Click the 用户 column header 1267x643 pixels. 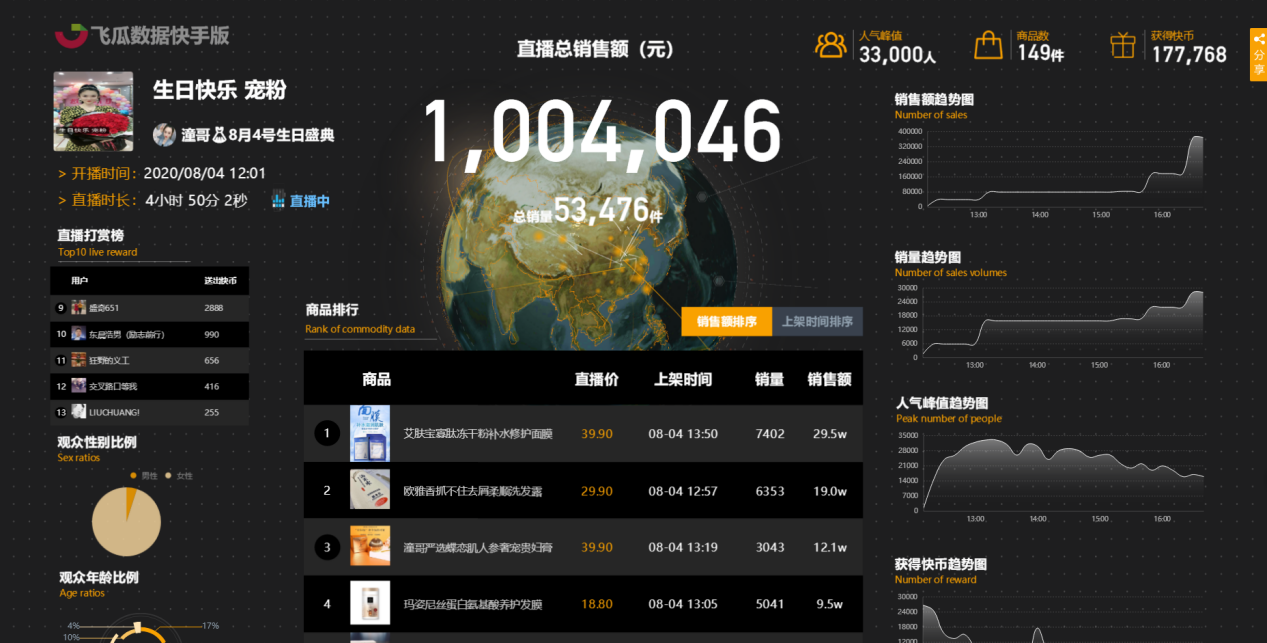pos(79,280)
